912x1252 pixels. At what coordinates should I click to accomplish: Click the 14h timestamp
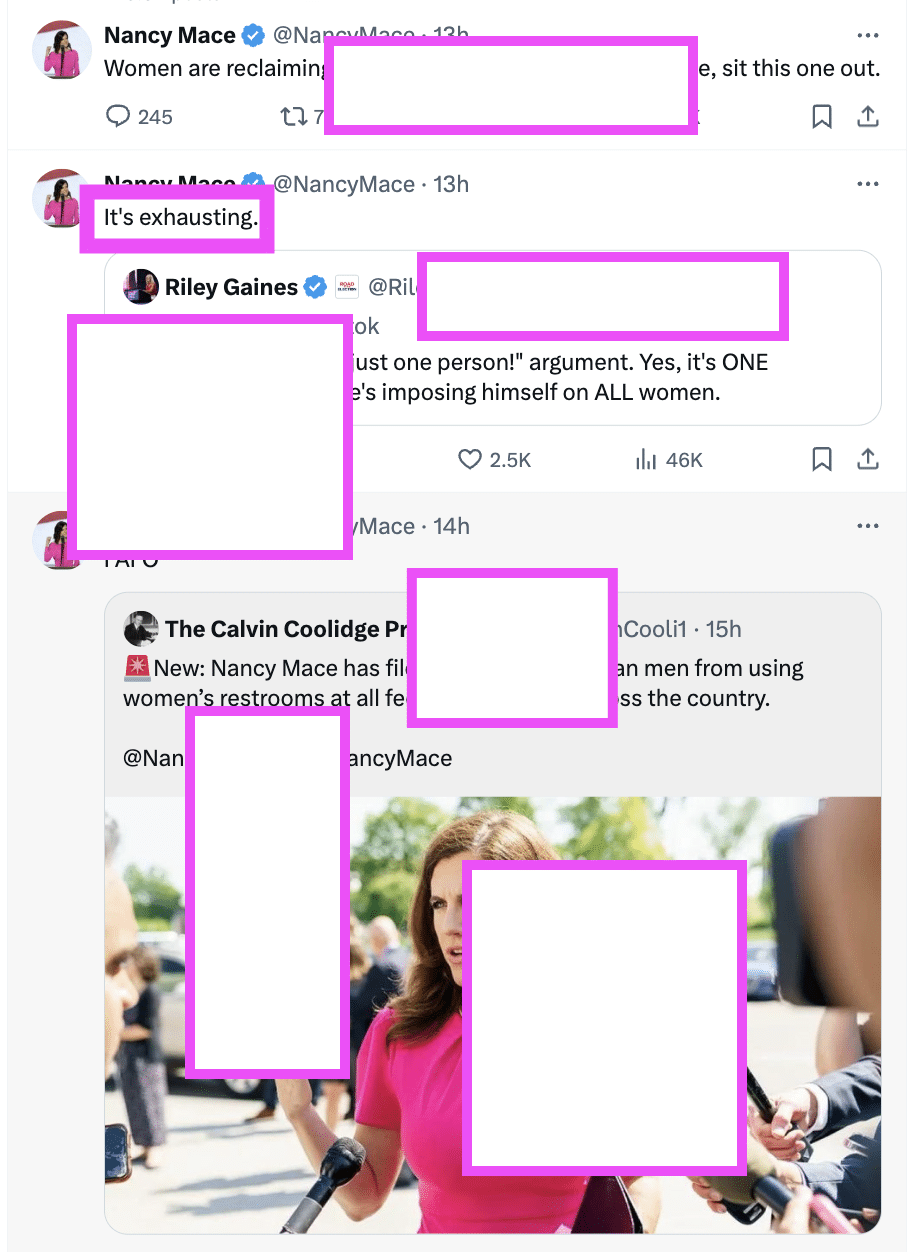(x=451, y=526)
